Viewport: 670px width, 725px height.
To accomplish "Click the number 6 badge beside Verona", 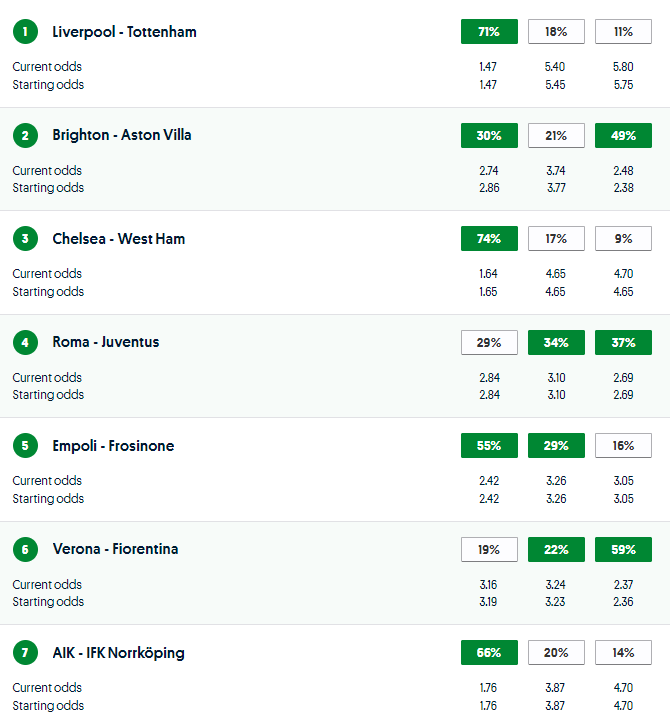I will coord(24,549).
